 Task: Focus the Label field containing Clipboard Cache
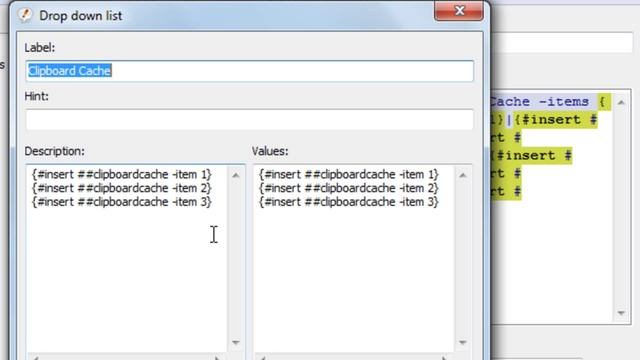249,71
